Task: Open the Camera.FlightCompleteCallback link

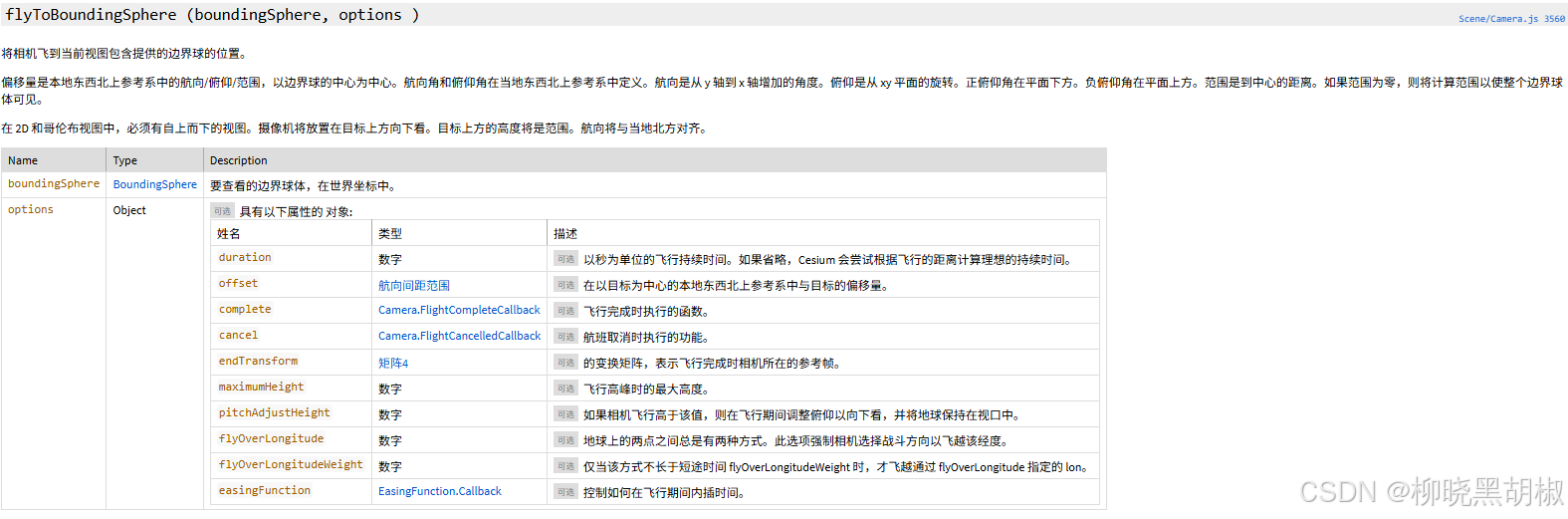Action: pos(459,311)
